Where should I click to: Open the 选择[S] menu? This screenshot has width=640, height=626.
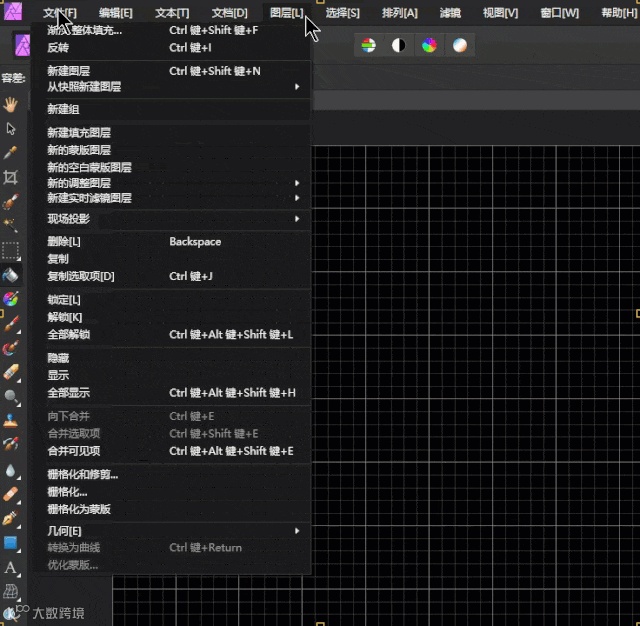pyautogui.click(x=342, y=13)
